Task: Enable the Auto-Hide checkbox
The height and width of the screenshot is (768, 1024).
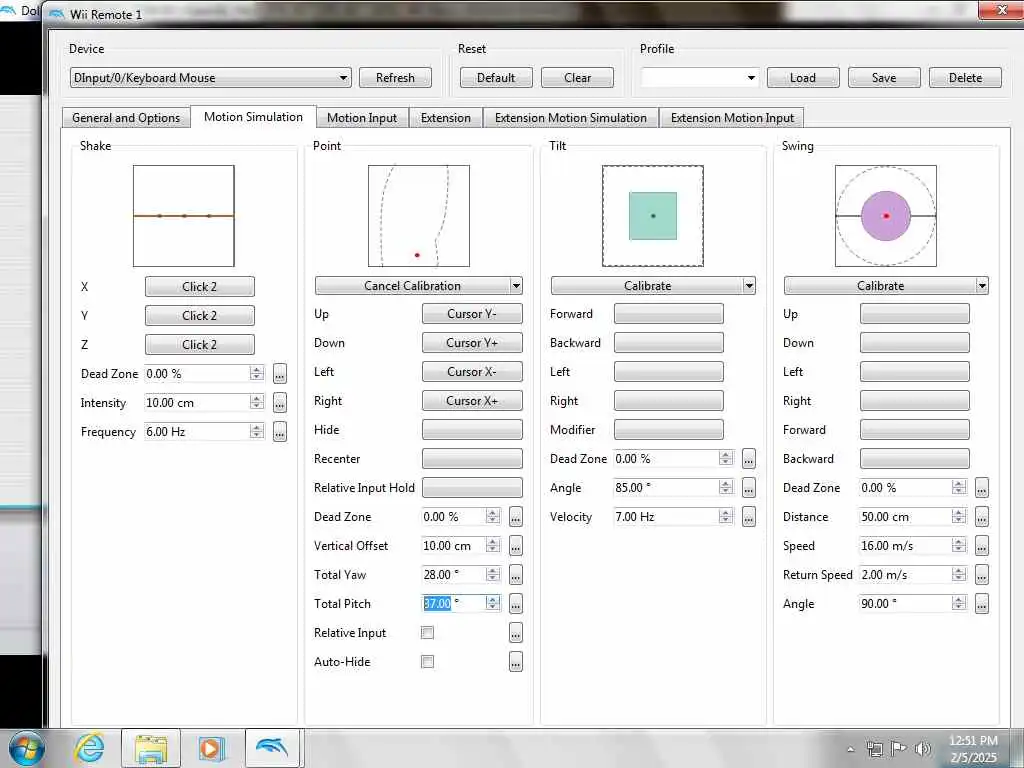Action: click(x=428, y=662)
